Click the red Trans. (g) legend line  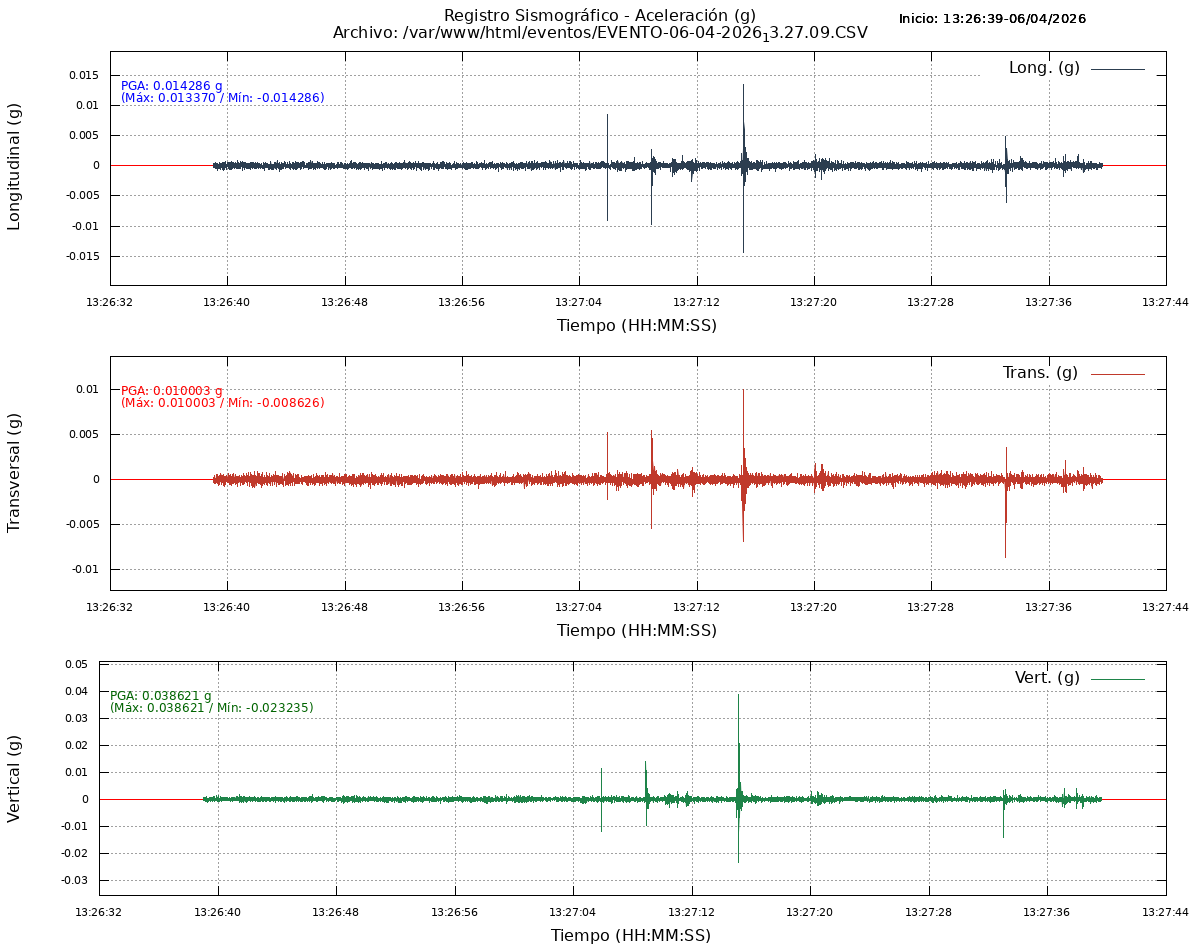pos(1117,374)
